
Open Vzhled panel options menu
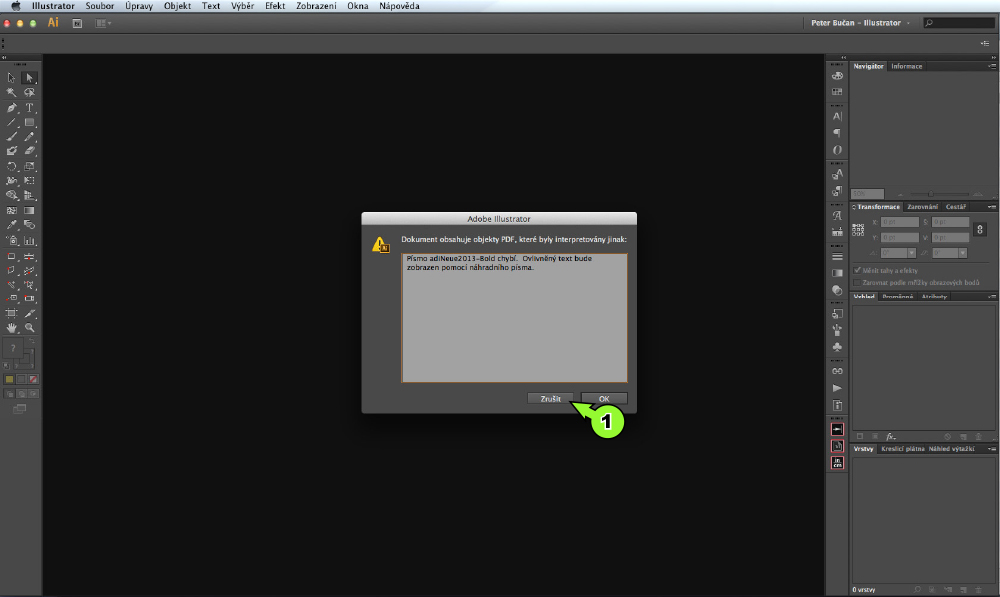coord(992,297)
